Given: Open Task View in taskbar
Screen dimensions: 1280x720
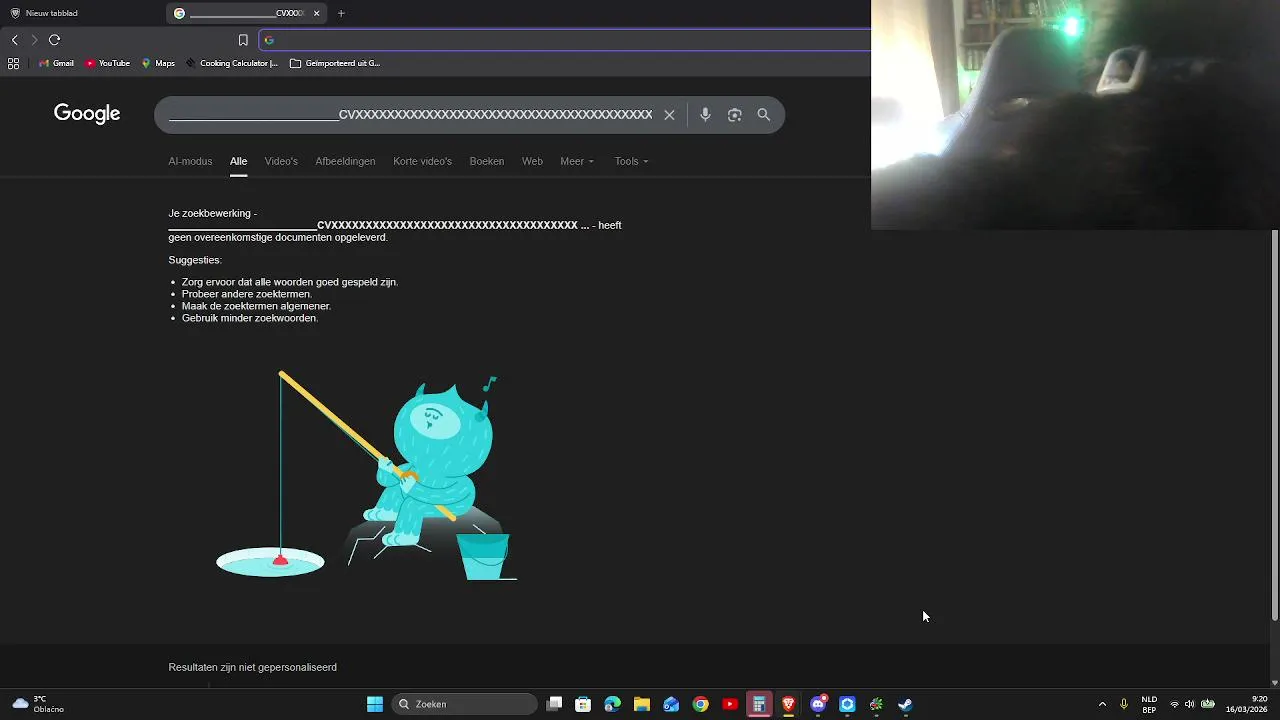Looking at the screenshot, I should [555, 704].
